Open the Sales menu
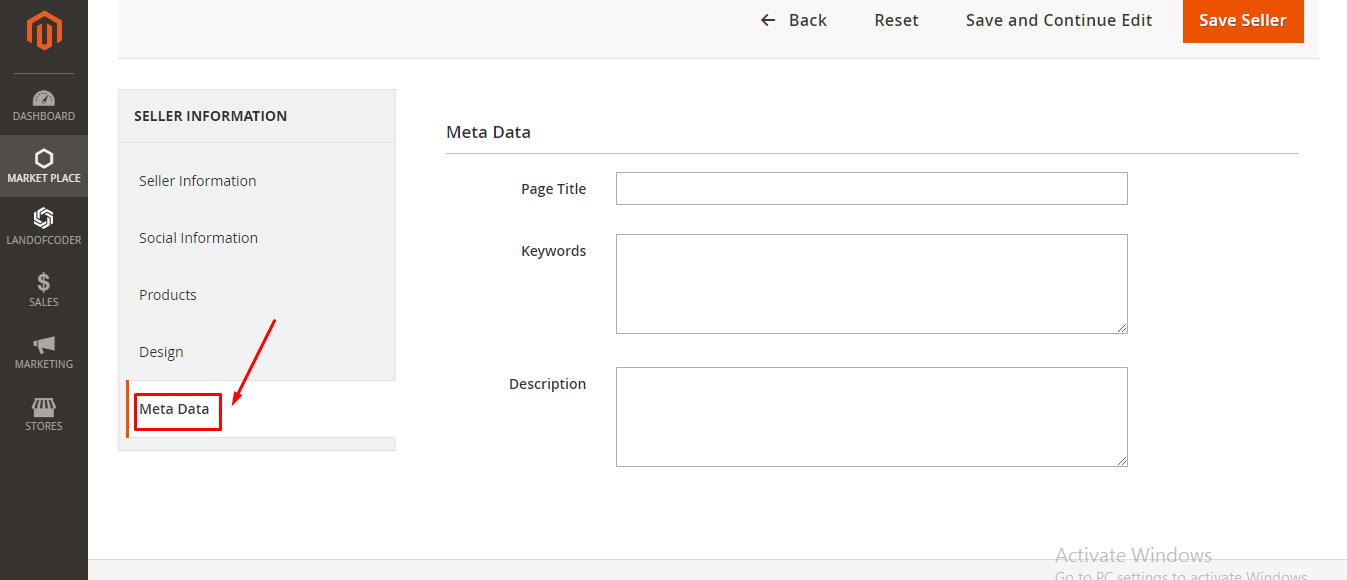Screen dimensions: 1347x580 pos(44,290)
